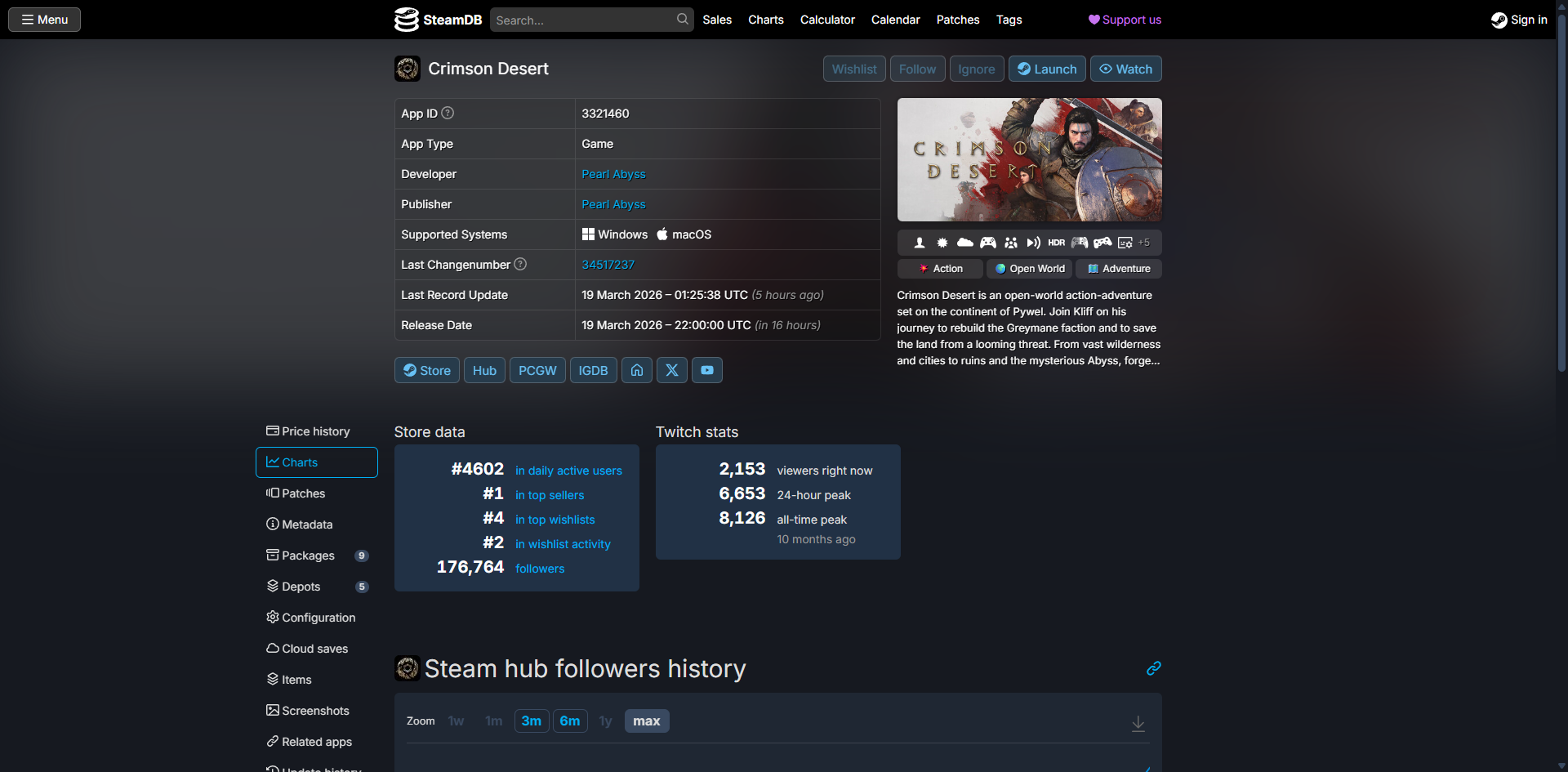Viewport: 1568px width, 772px height.
Task: Set chart zoom to 3m
Action: click(x=532, y=721)
